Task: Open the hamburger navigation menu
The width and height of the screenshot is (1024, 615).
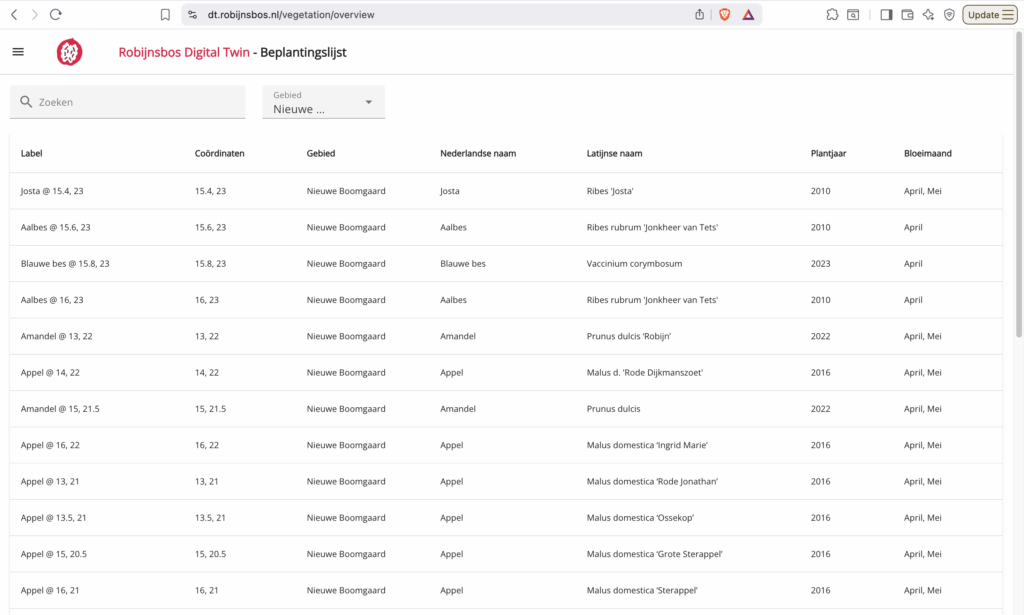Action: coord(18,52)
